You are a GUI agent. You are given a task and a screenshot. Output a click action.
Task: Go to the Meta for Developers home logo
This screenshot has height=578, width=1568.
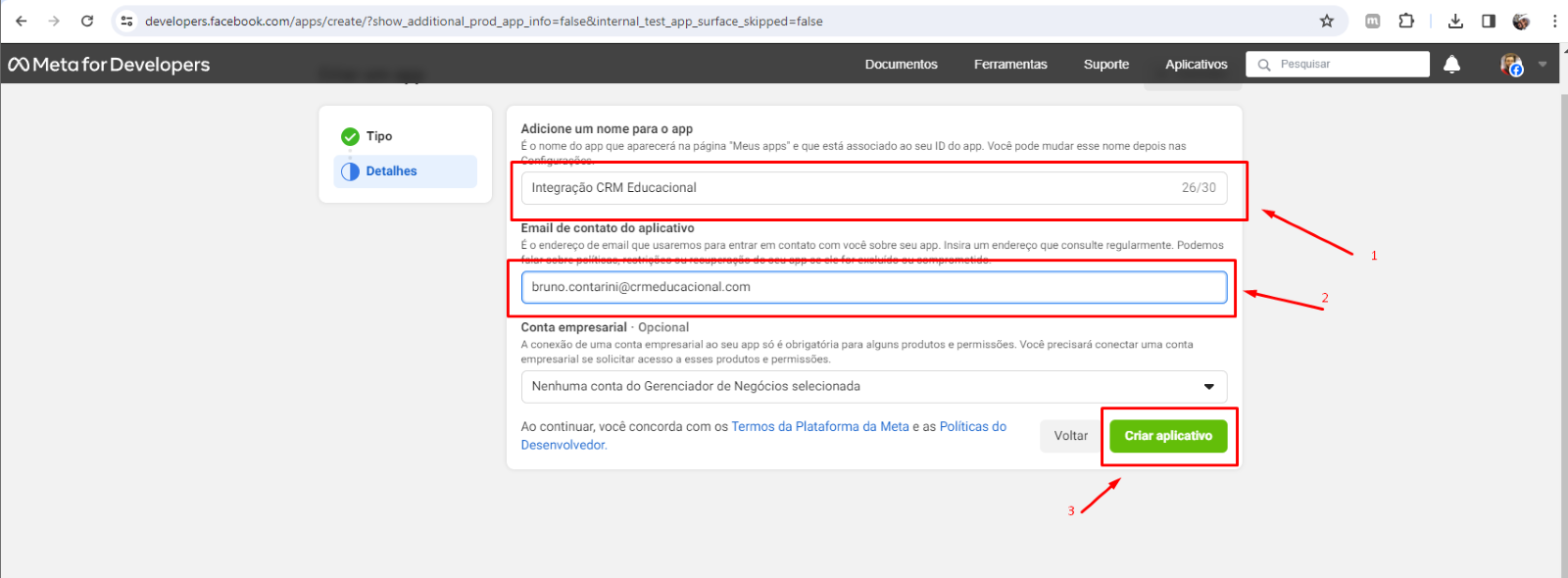click(109, 65)
